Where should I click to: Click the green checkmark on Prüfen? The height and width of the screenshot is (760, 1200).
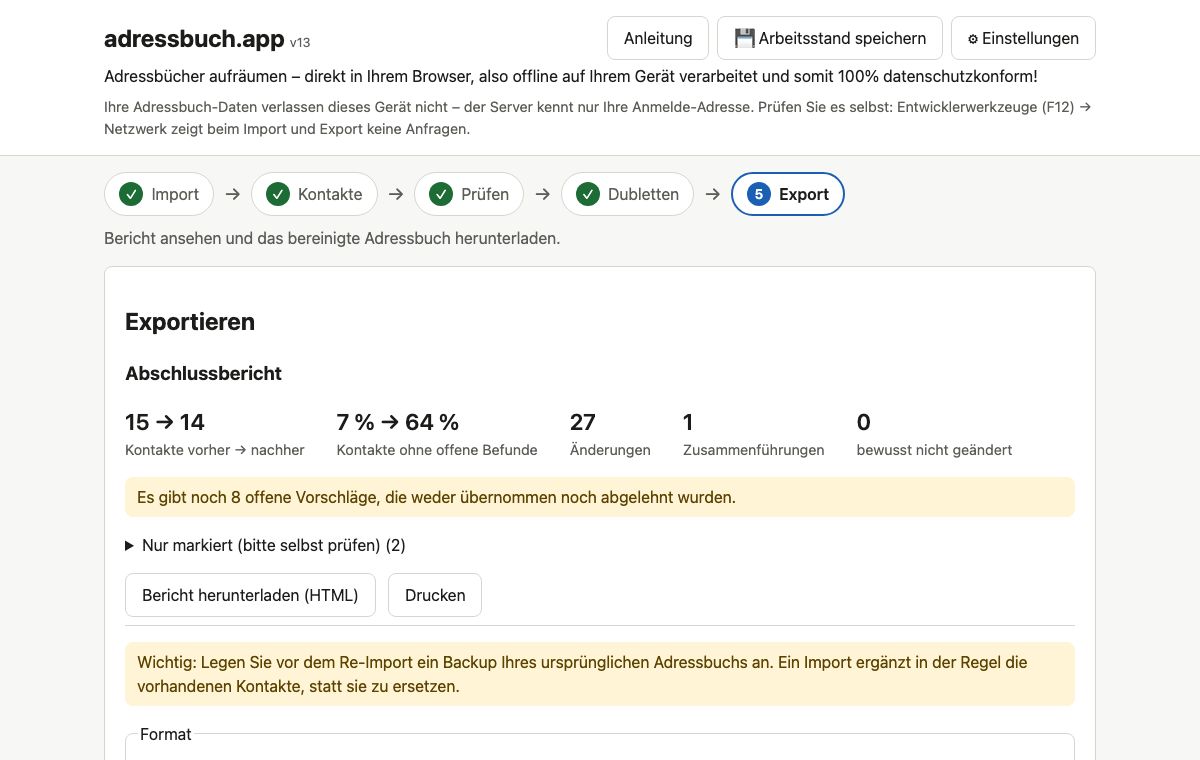click(x=441, y=194)
